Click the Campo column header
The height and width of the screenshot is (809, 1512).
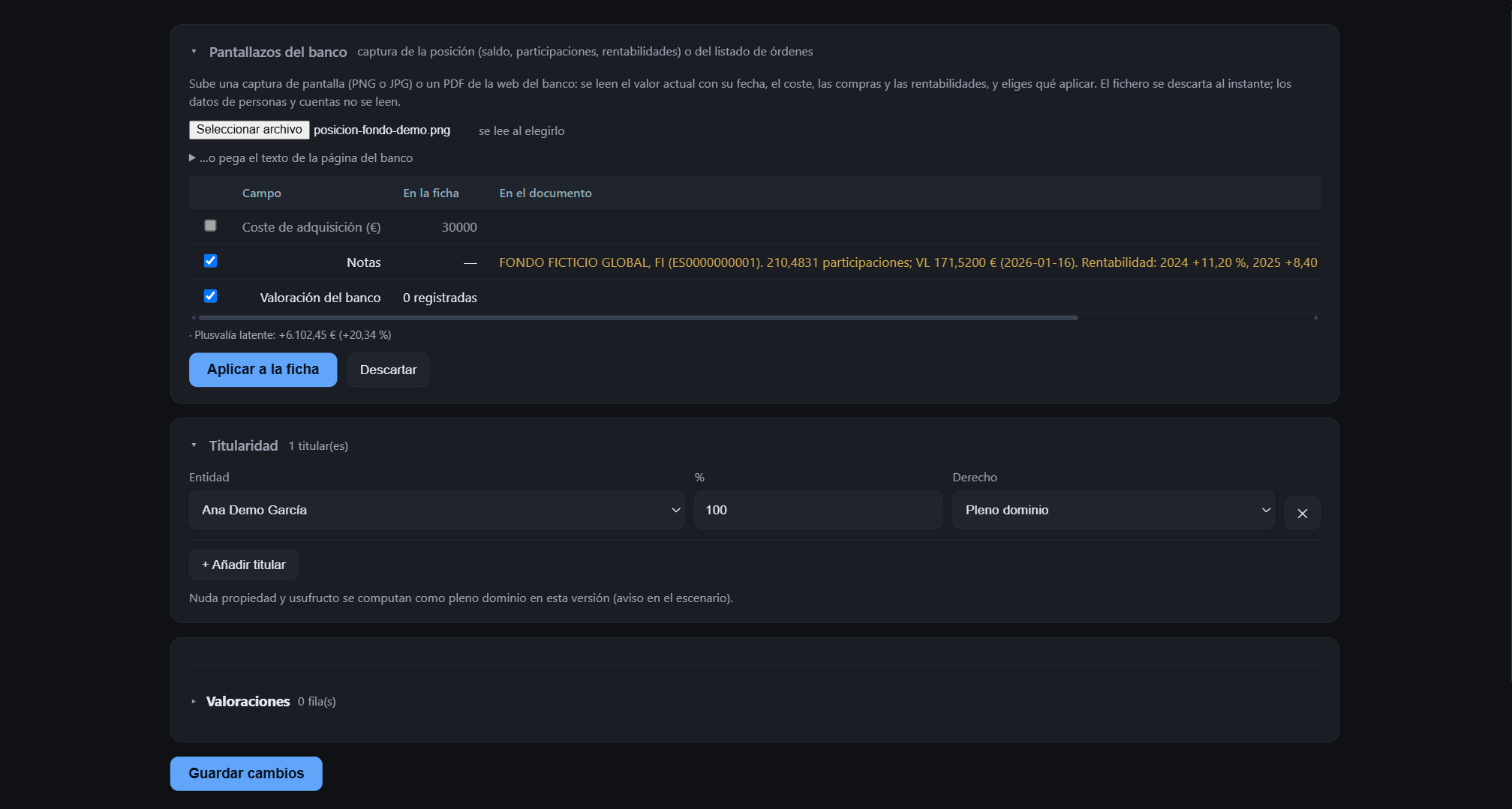point(262,193)
